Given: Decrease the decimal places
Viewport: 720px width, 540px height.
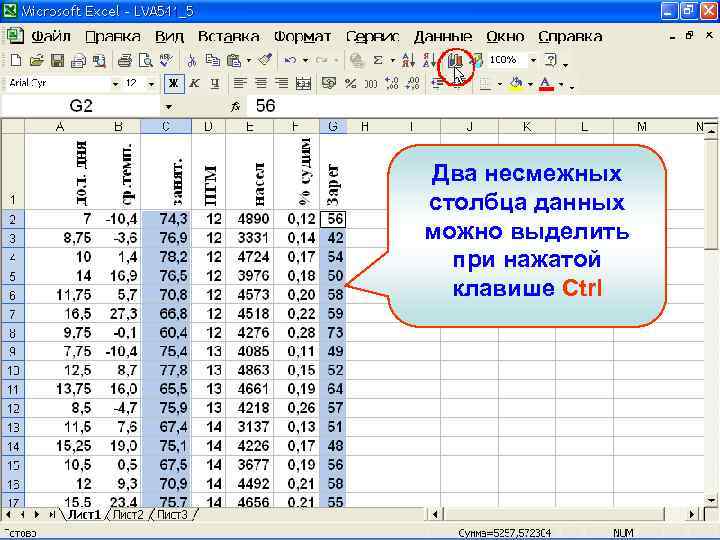Looking at the screenshot, I should 413,83.
